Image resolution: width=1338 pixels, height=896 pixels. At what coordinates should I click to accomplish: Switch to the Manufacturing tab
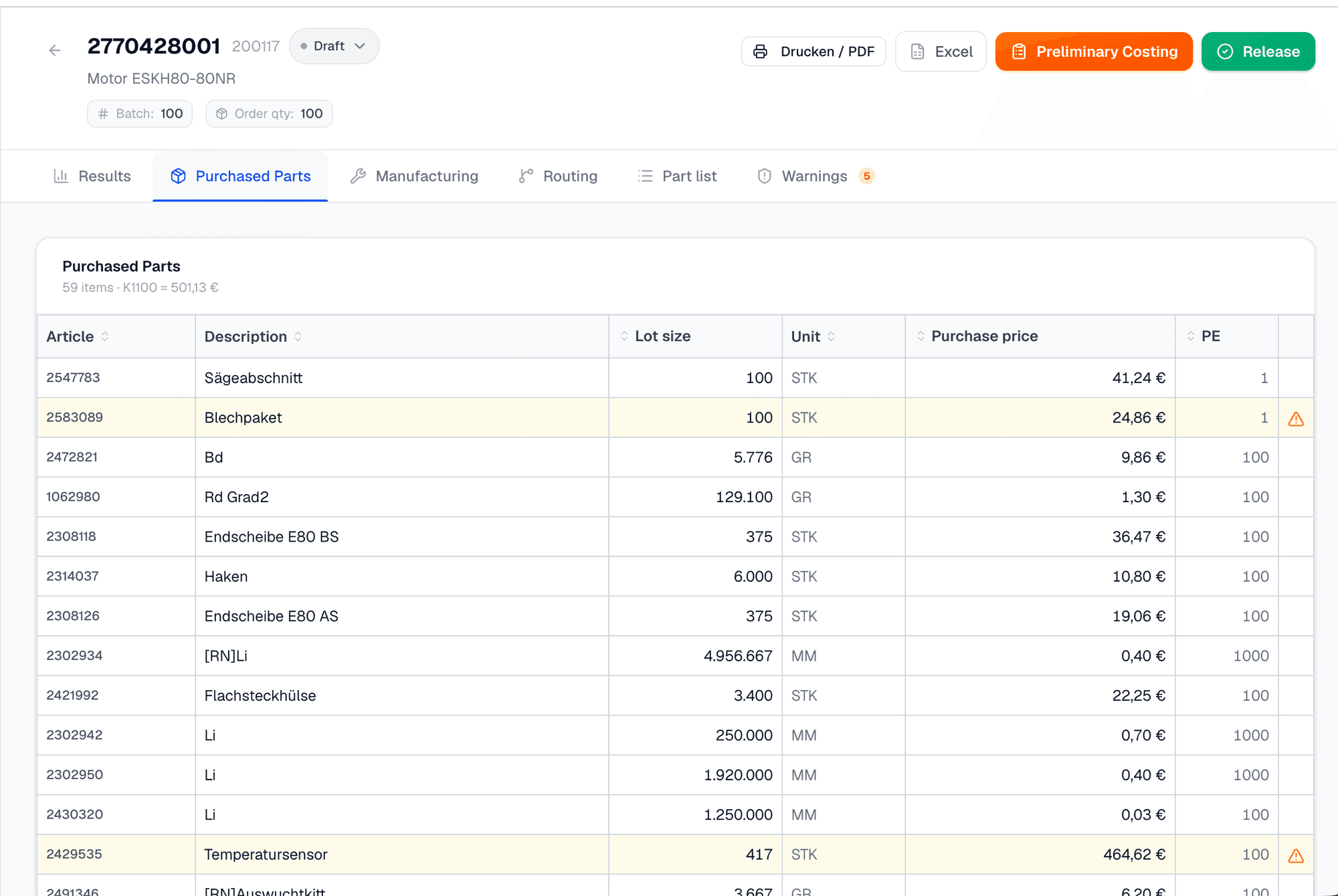tap(414, 176)
